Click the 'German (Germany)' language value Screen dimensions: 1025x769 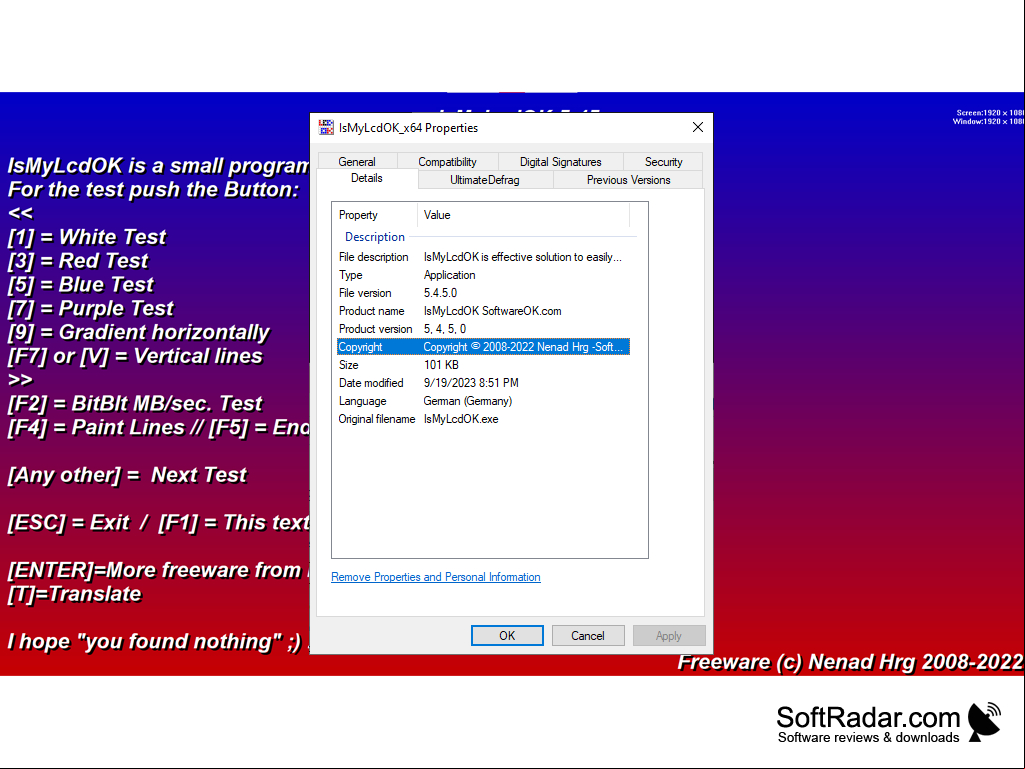467,401
